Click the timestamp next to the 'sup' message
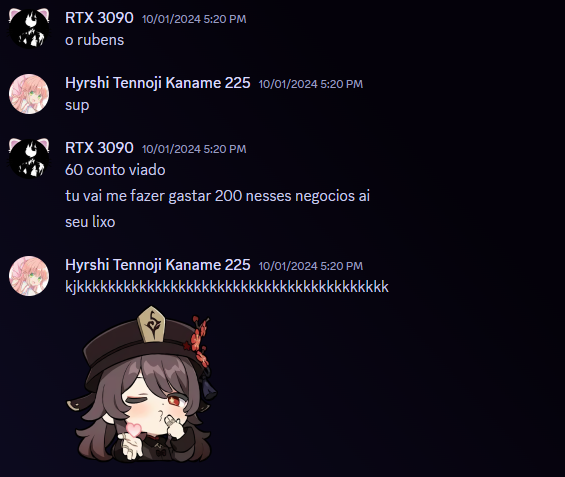The height and width of the screenshot is (477, 565). pyautogui.click(x=311, y=84)
